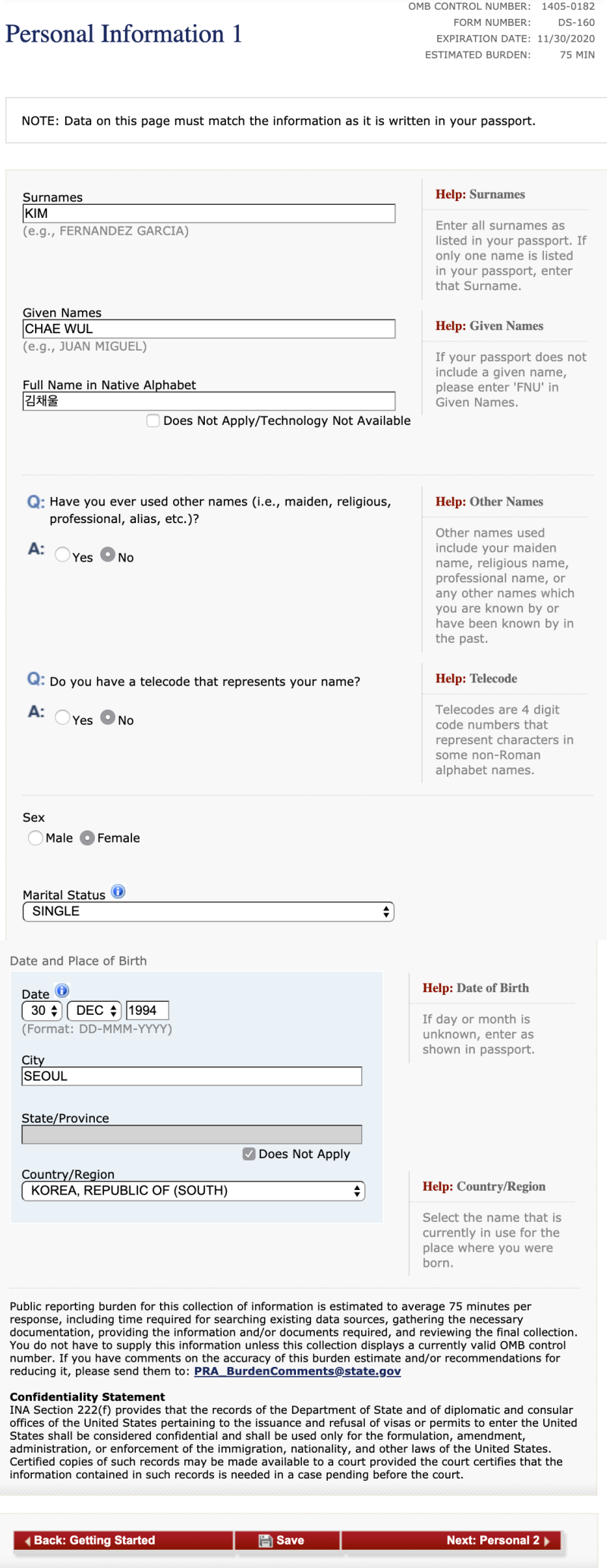Open the Country/Region dropdown

pyautogui.click(x=193, y=1191)
